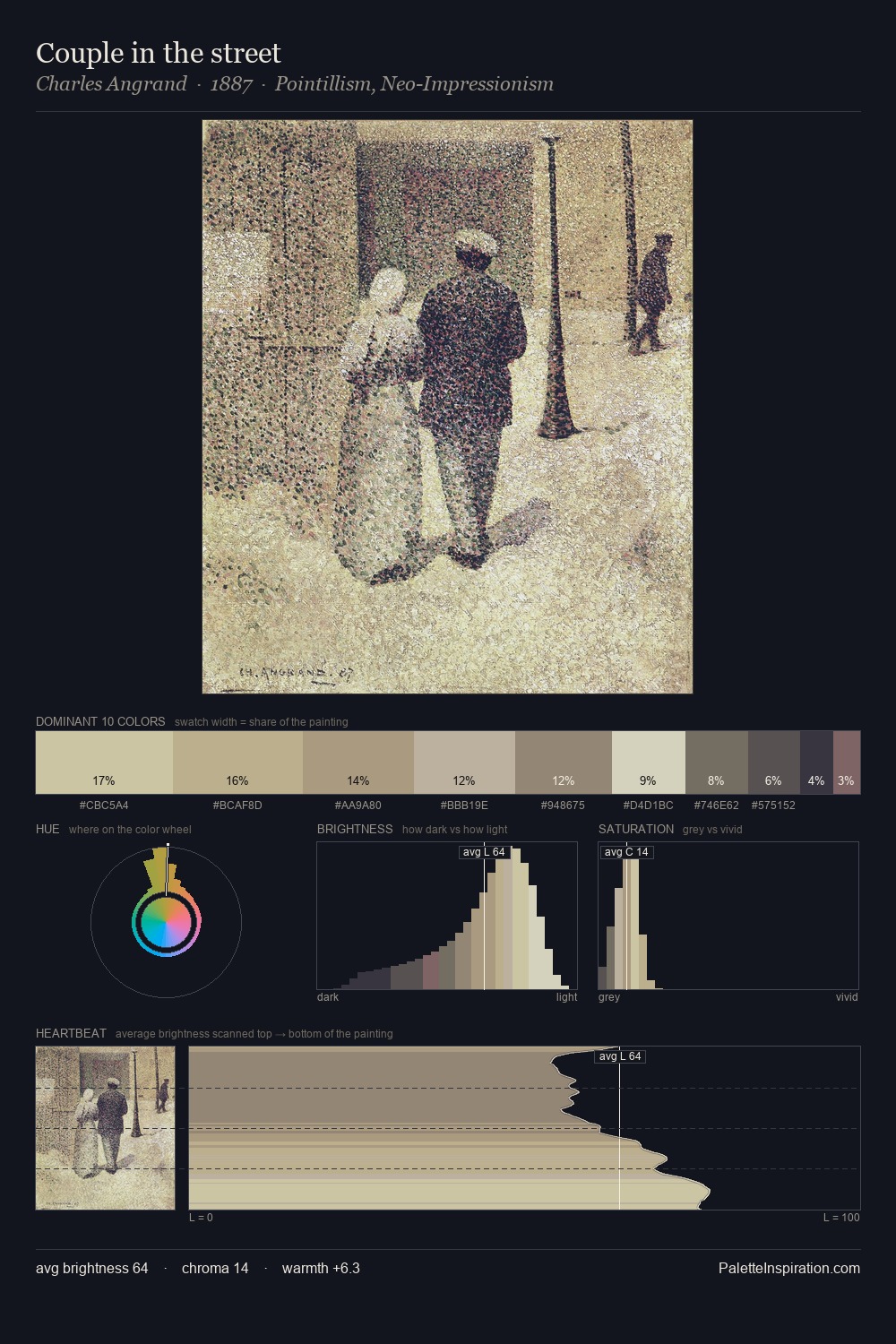Click the hue color wheel chart
Screen dimensions: 896x1344
click(x=166, y=921)
